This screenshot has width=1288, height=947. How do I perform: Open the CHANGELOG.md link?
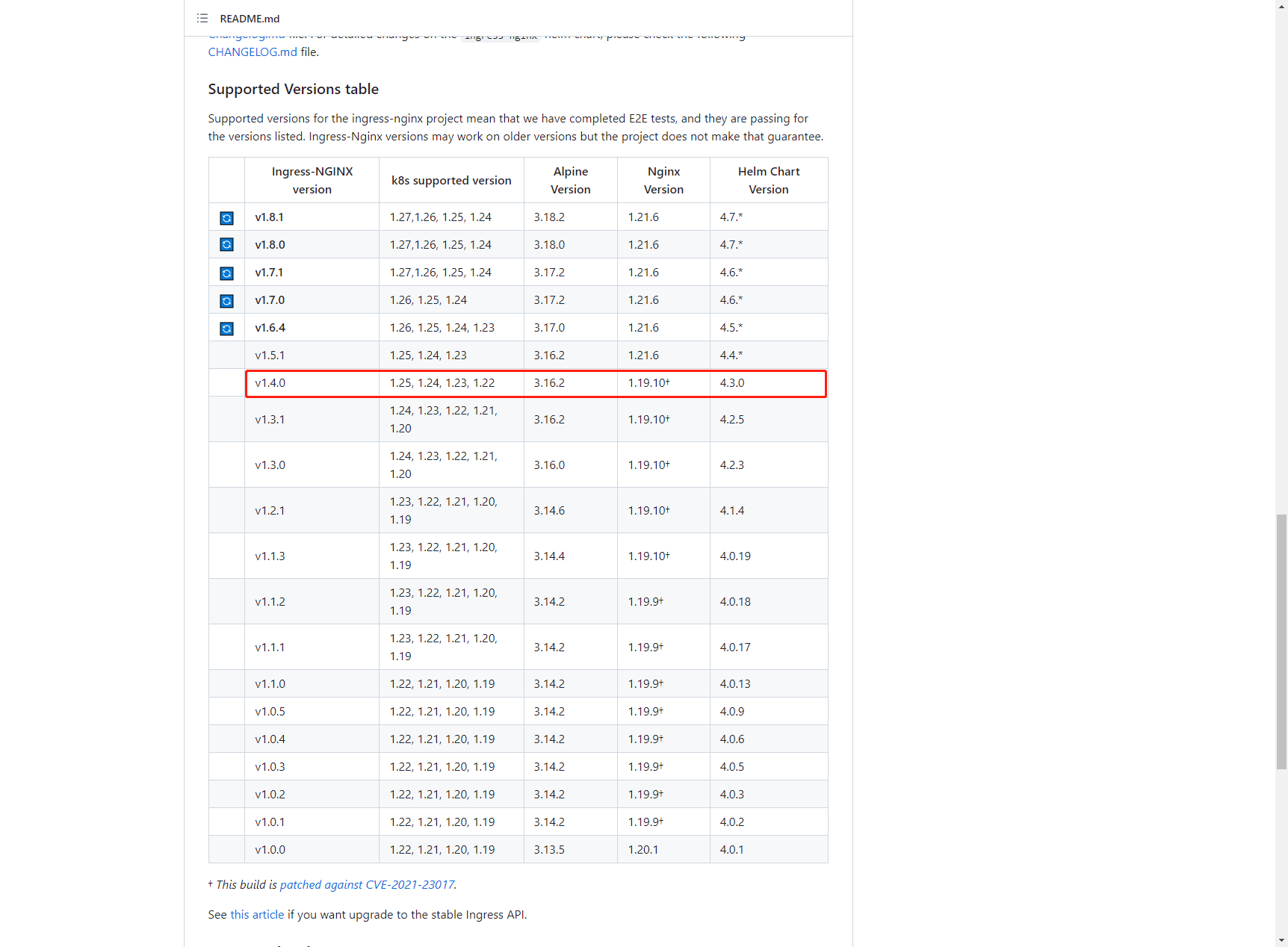(253, 52)
